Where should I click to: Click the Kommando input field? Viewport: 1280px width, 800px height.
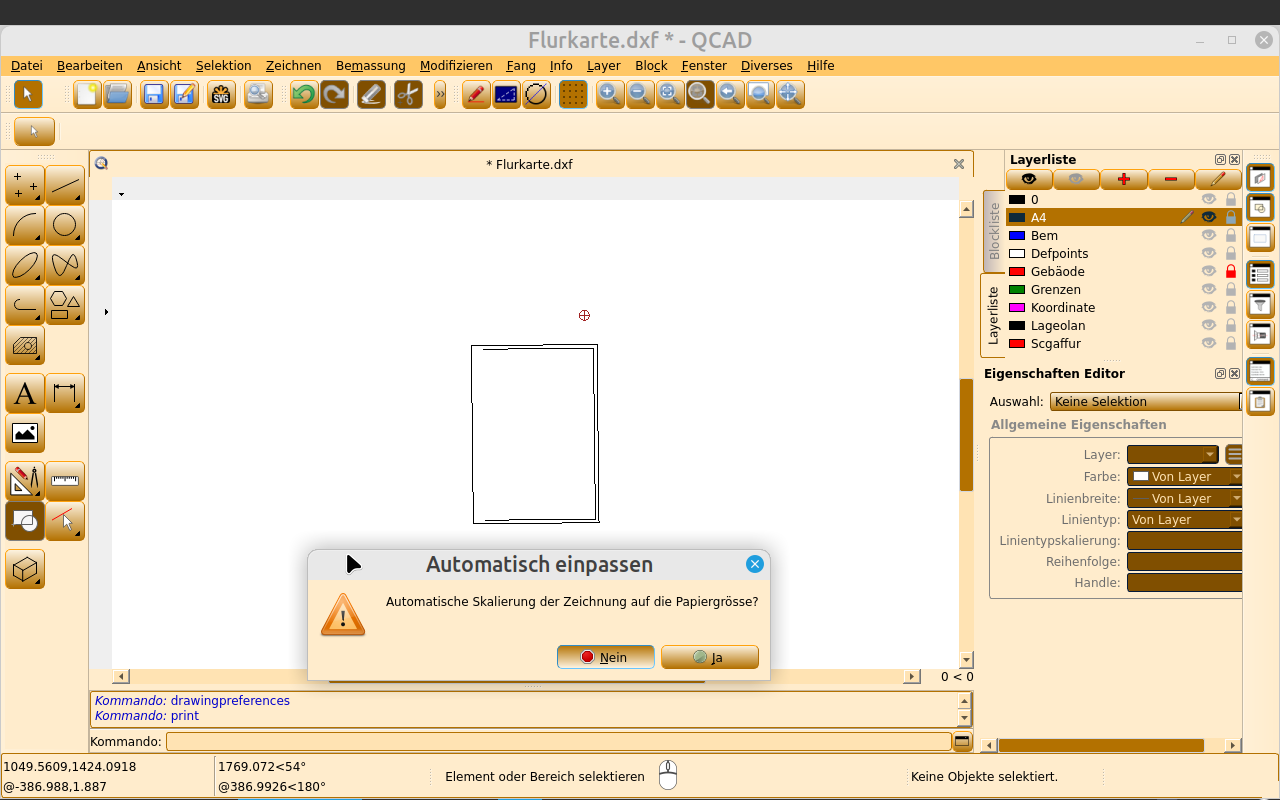pyautogui.click(x=558, y=742)
